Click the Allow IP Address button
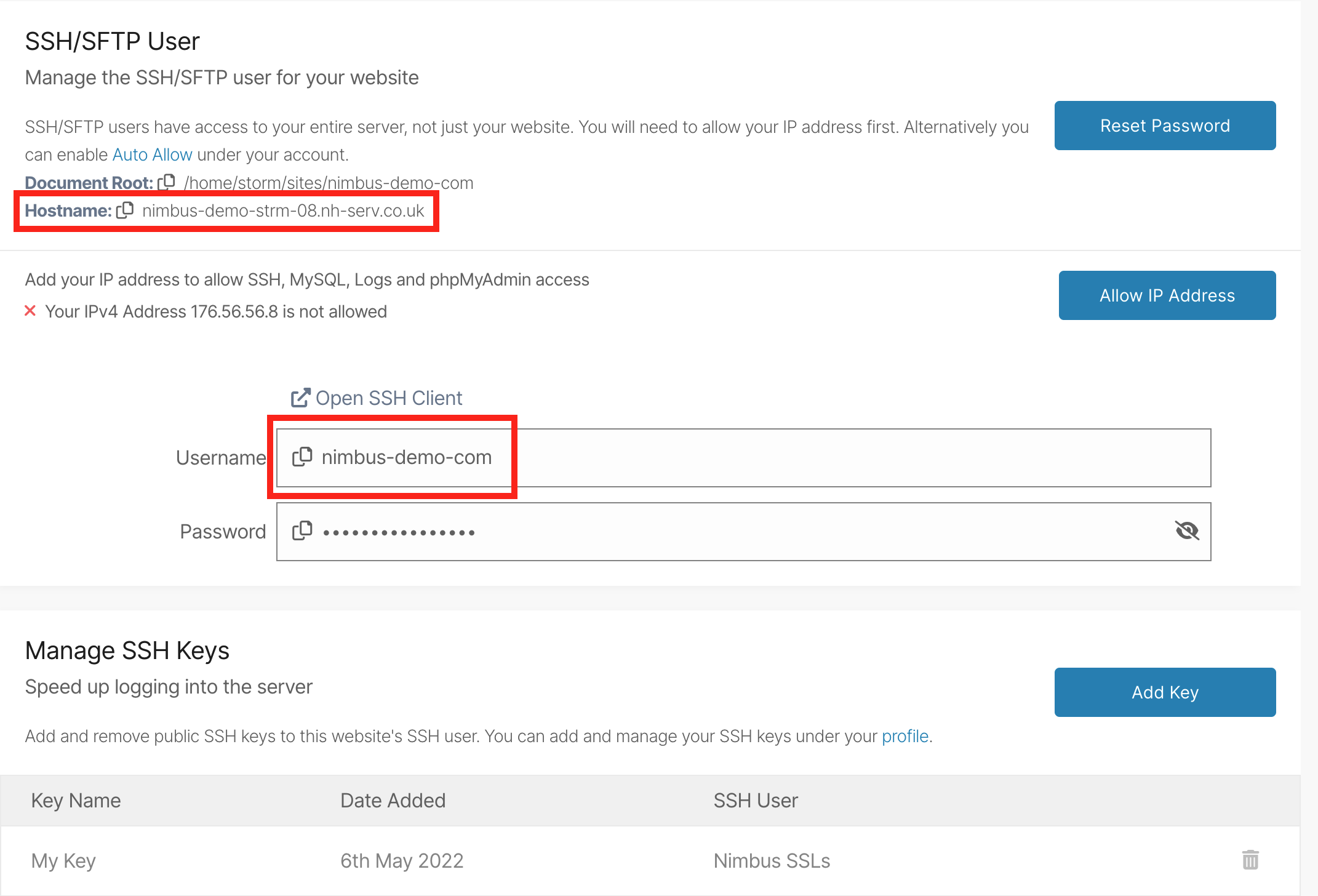The image size is (1318, 896). [1167, 295]
